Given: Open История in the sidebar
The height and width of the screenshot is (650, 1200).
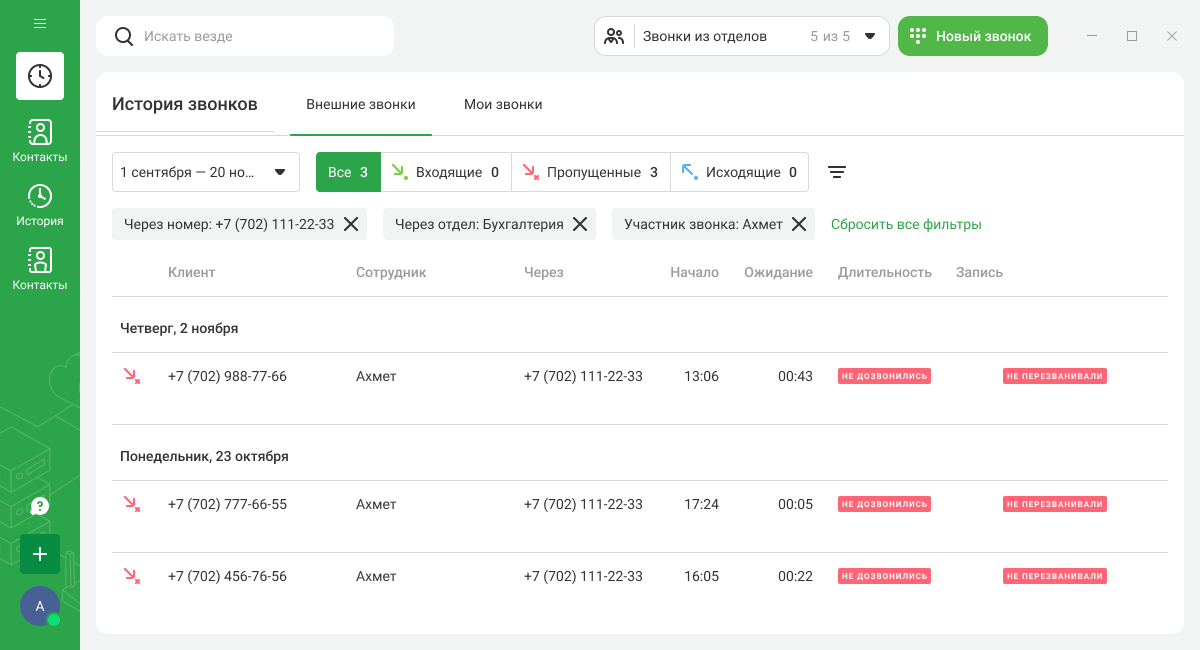Looking at the screenshot, I should coord(40,205).
